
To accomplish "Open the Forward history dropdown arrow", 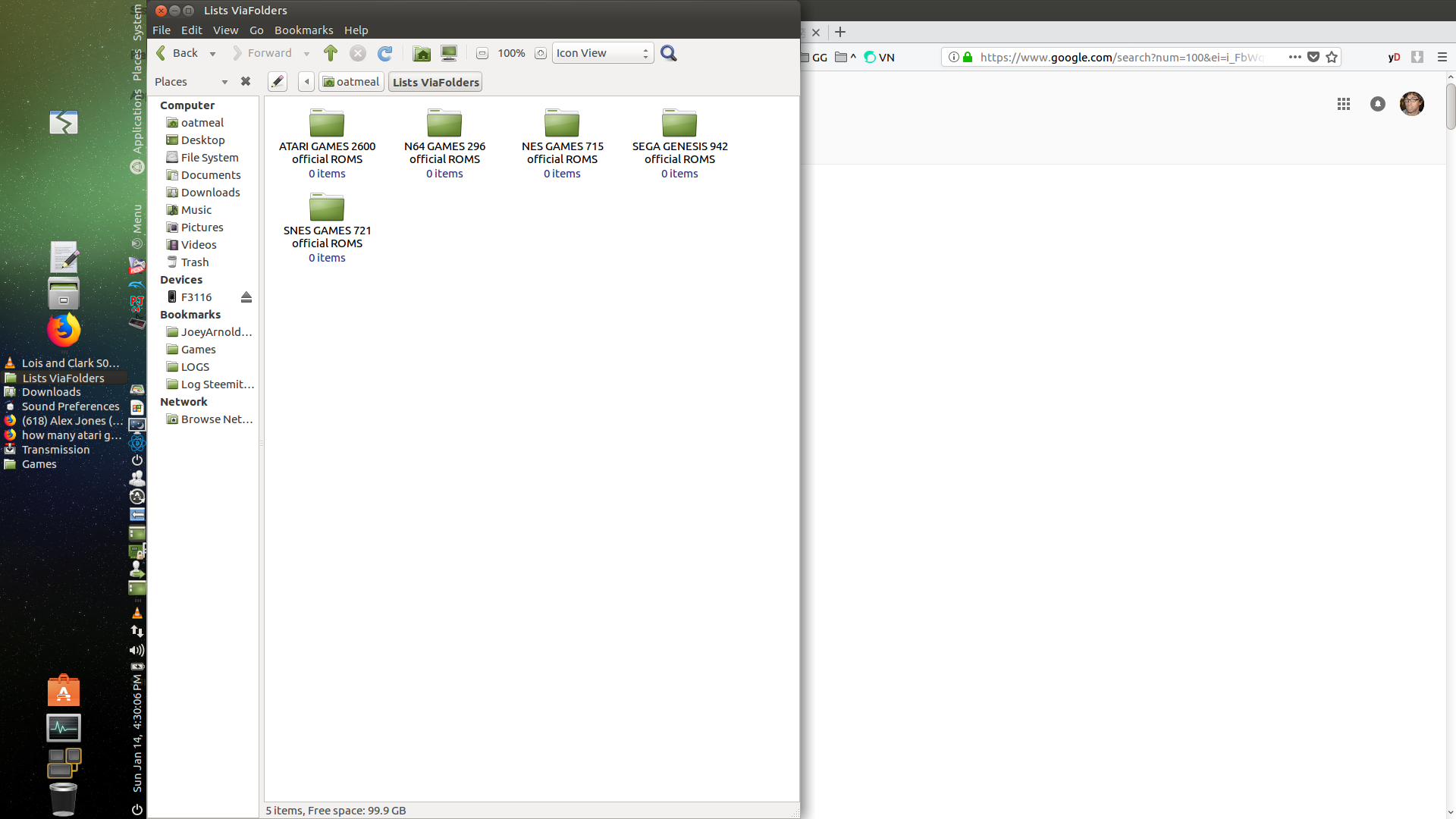I will click(306, 54).
